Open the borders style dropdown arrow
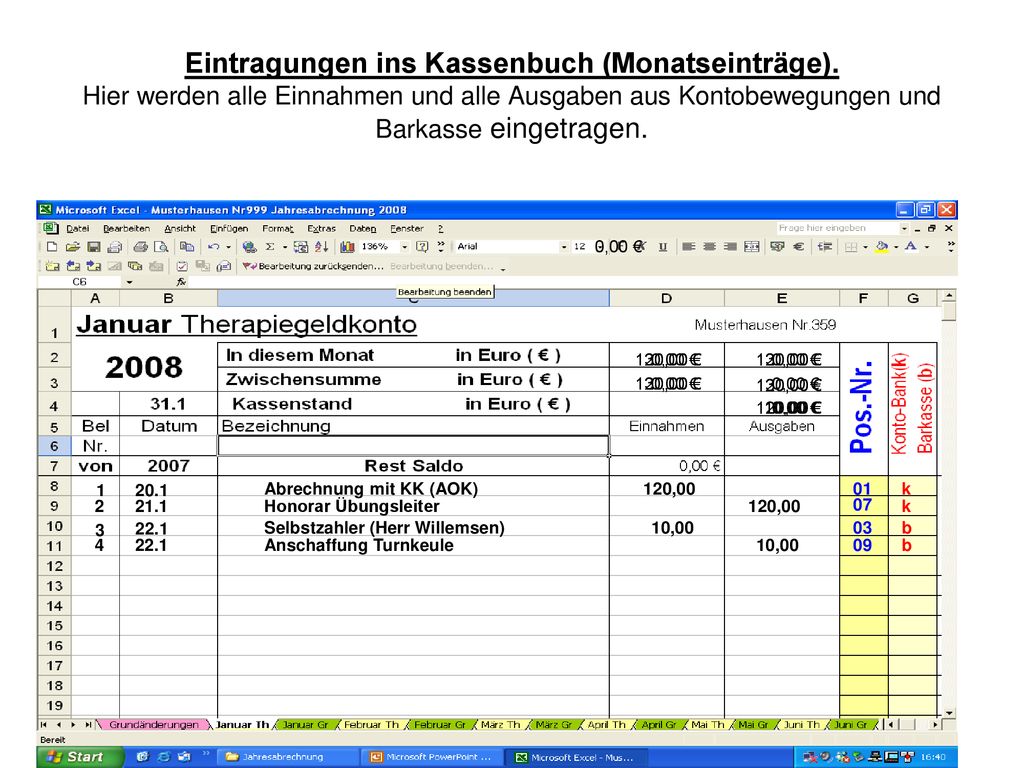Image resolution: width=1024 pixels, height=768 pixels. [x=865, y=247]
